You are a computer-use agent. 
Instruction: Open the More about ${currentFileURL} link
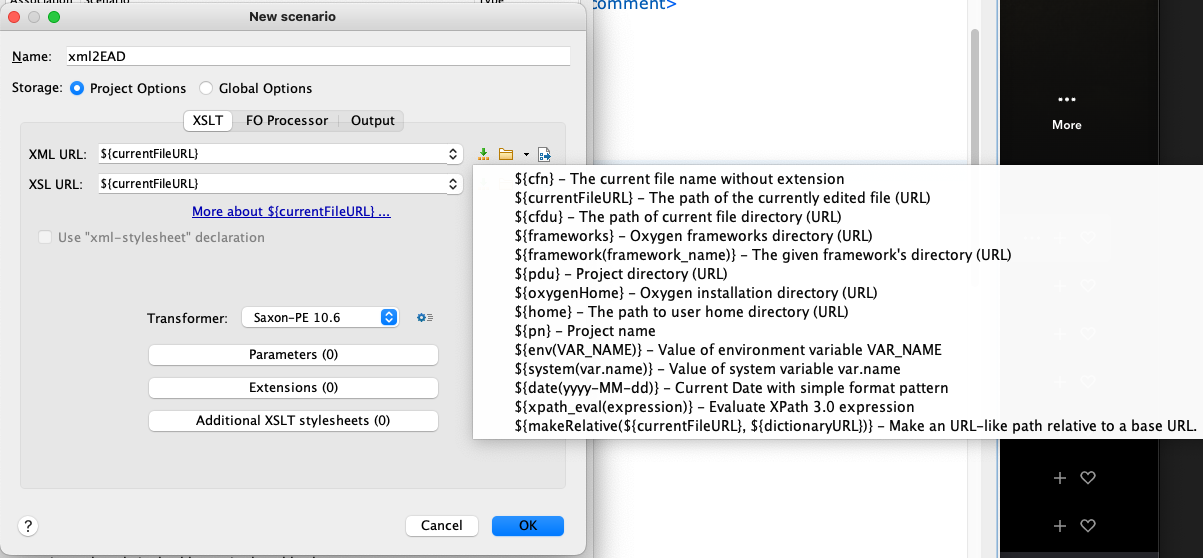pos(291,212)
